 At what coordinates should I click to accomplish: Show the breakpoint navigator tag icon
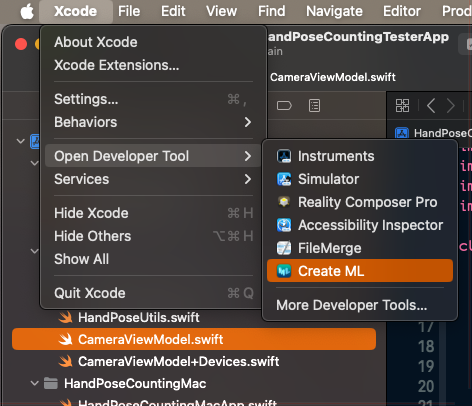tap(284, 106)
